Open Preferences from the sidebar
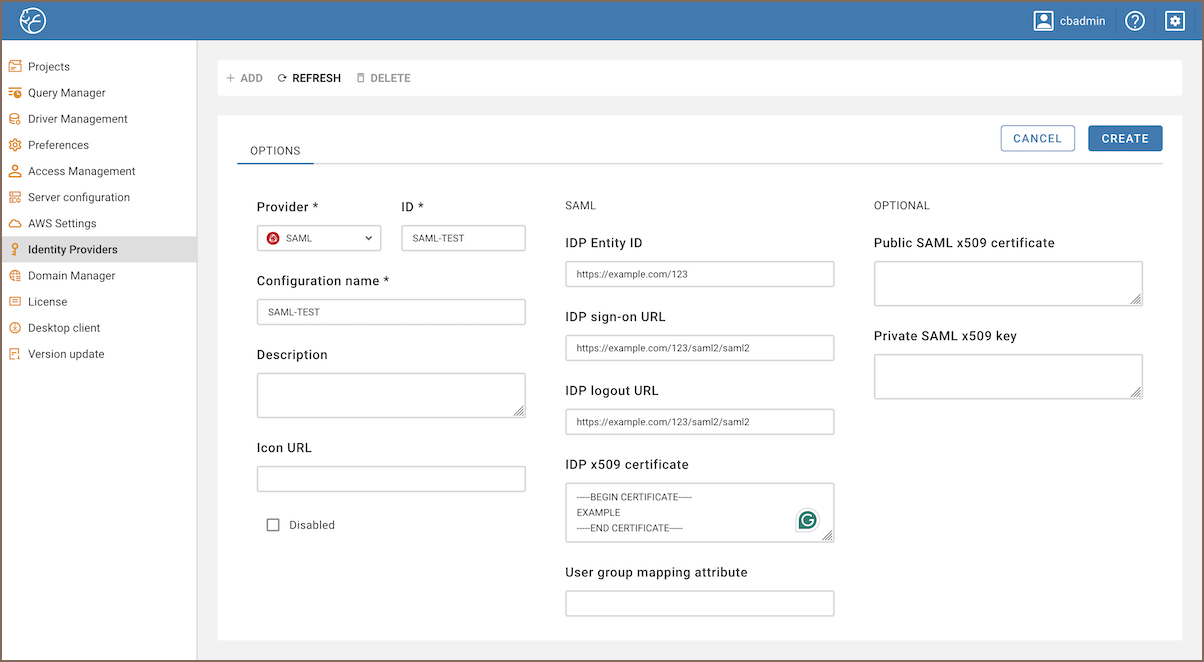The width and height of the screenshot is (1204, 662). click(x=60, y=144)
